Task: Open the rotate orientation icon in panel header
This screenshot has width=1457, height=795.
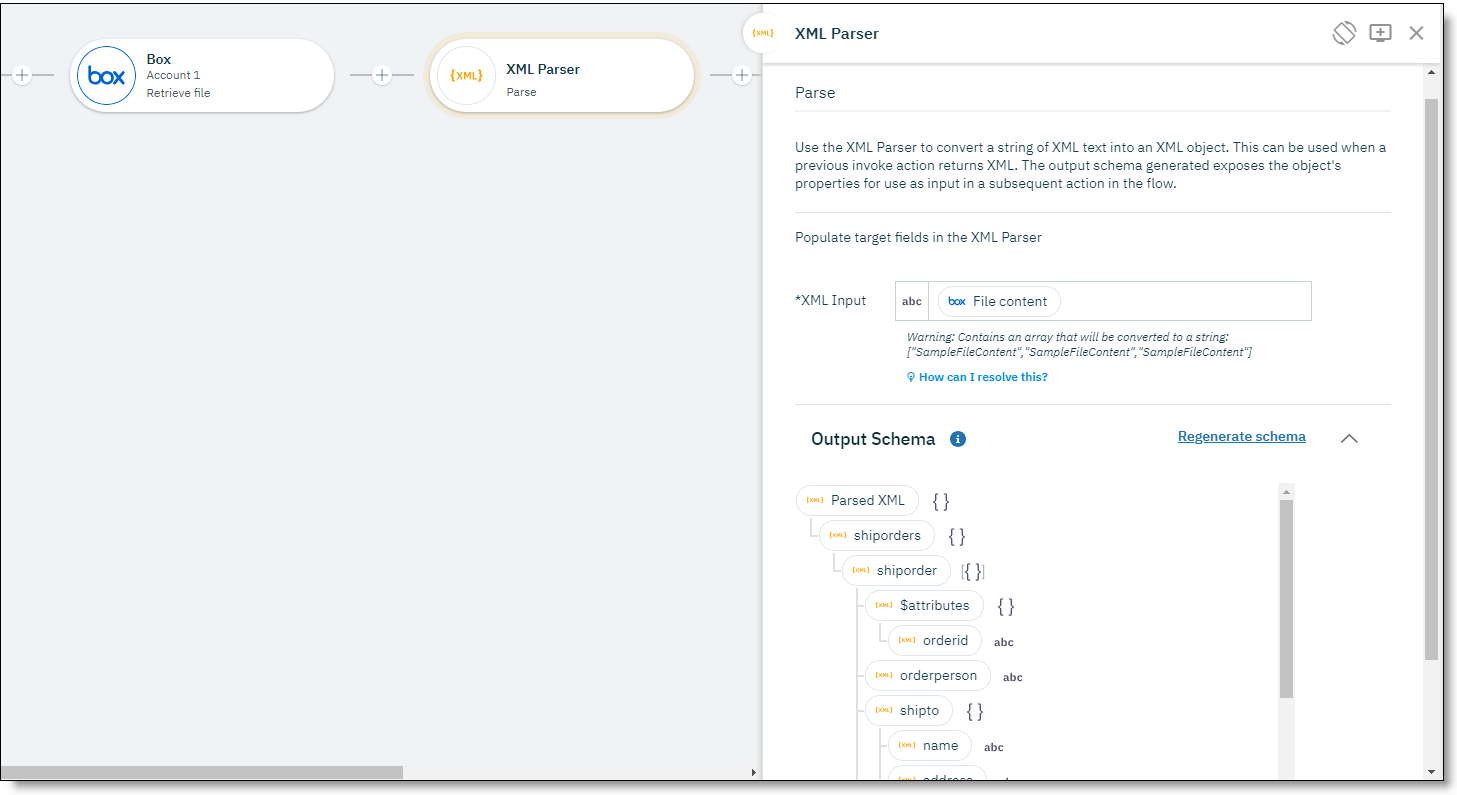Action: pyautogui.click(x=1344, y=32)
